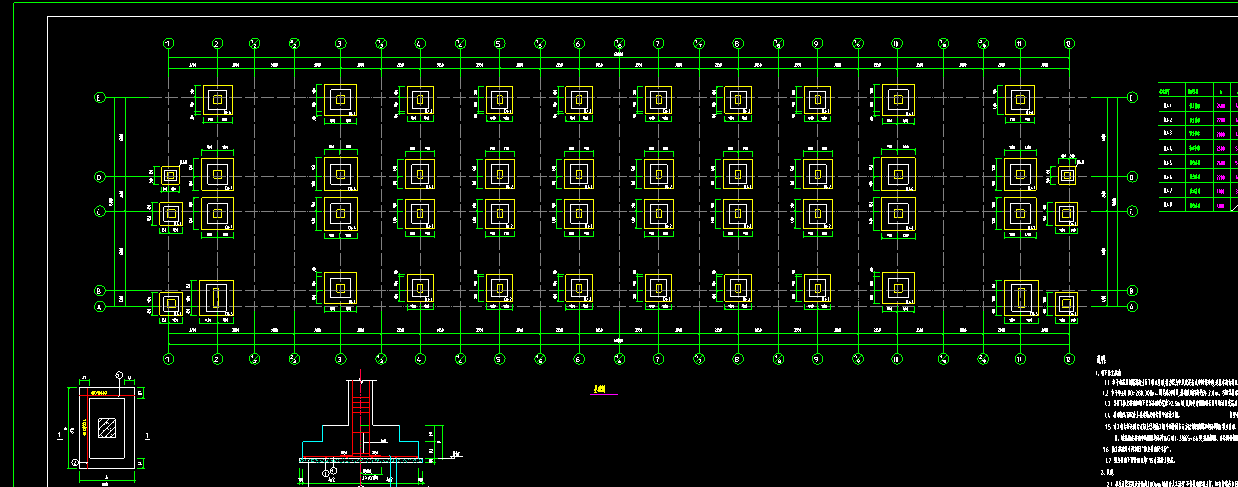Screen dimensions: 1238x487
Task: Select axis bubble 2 above the plan
Action: point(217,44)
